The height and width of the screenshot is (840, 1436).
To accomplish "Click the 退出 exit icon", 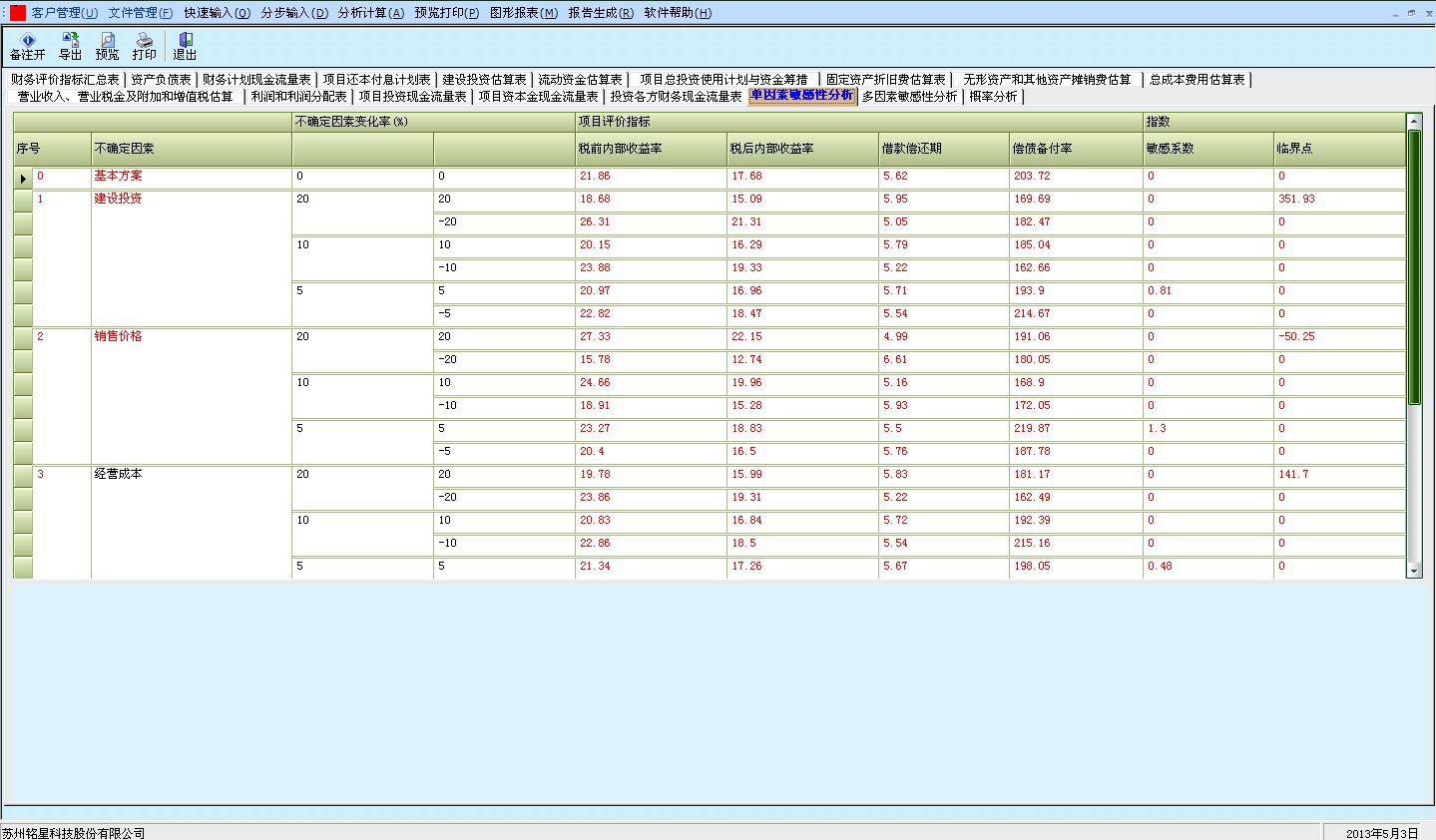I will point(185,47).
